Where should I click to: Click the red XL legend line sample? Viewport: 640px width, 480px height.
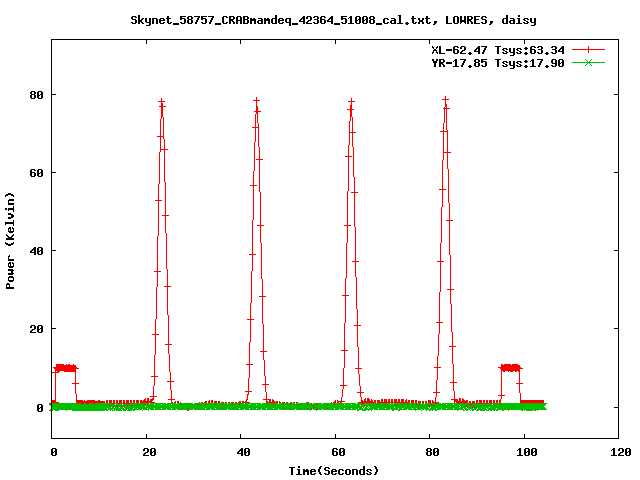(x=588, y=50)
